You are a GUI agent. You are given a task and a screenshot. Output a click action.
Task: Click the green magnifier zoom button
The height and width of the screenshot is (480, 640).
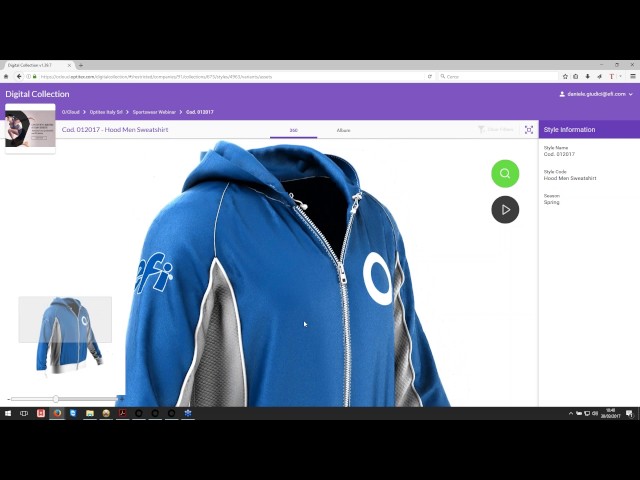pos(505,173)
